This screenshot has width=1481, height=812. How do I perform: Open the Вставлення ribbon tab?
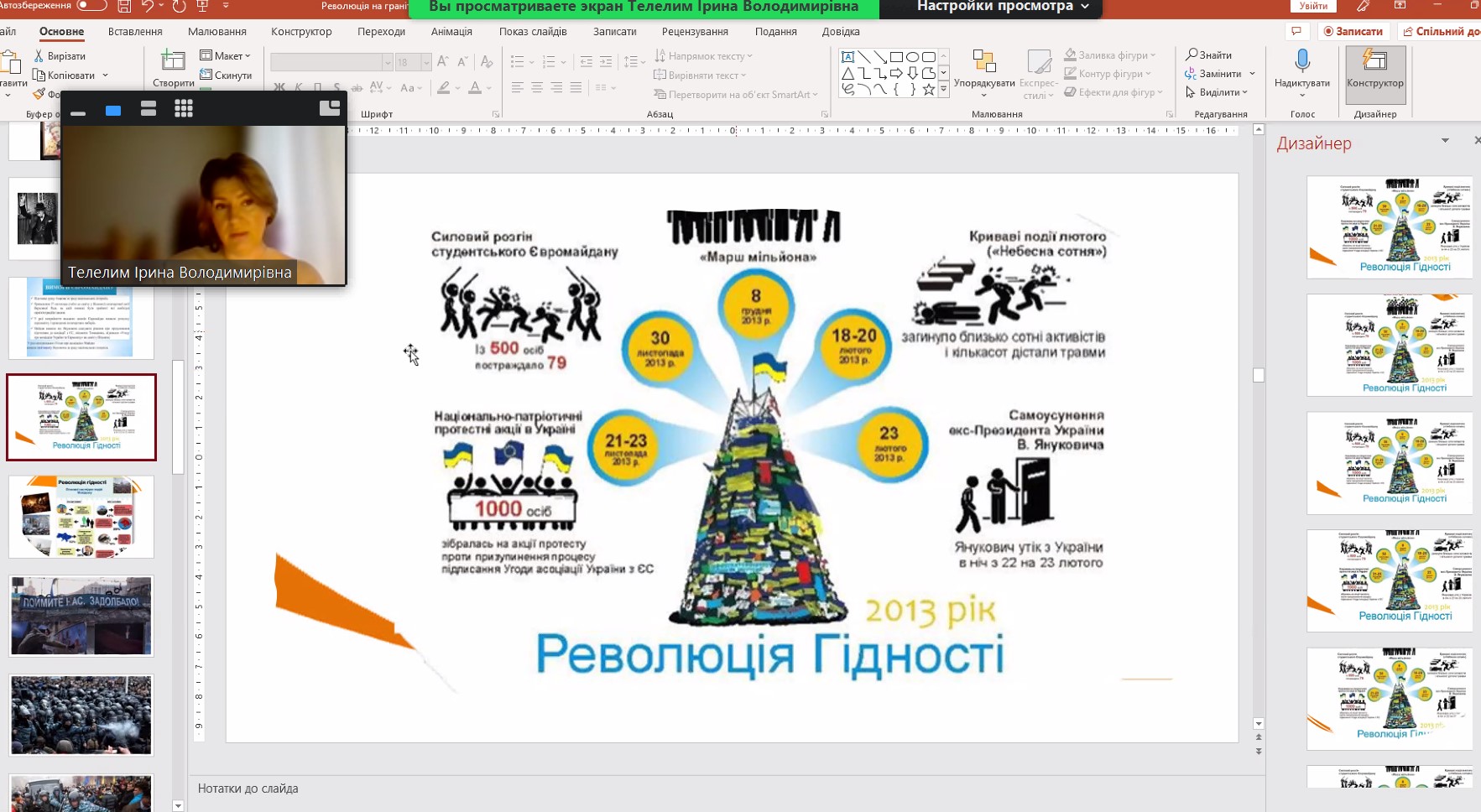pyautogui.click(x=135, y=32)
